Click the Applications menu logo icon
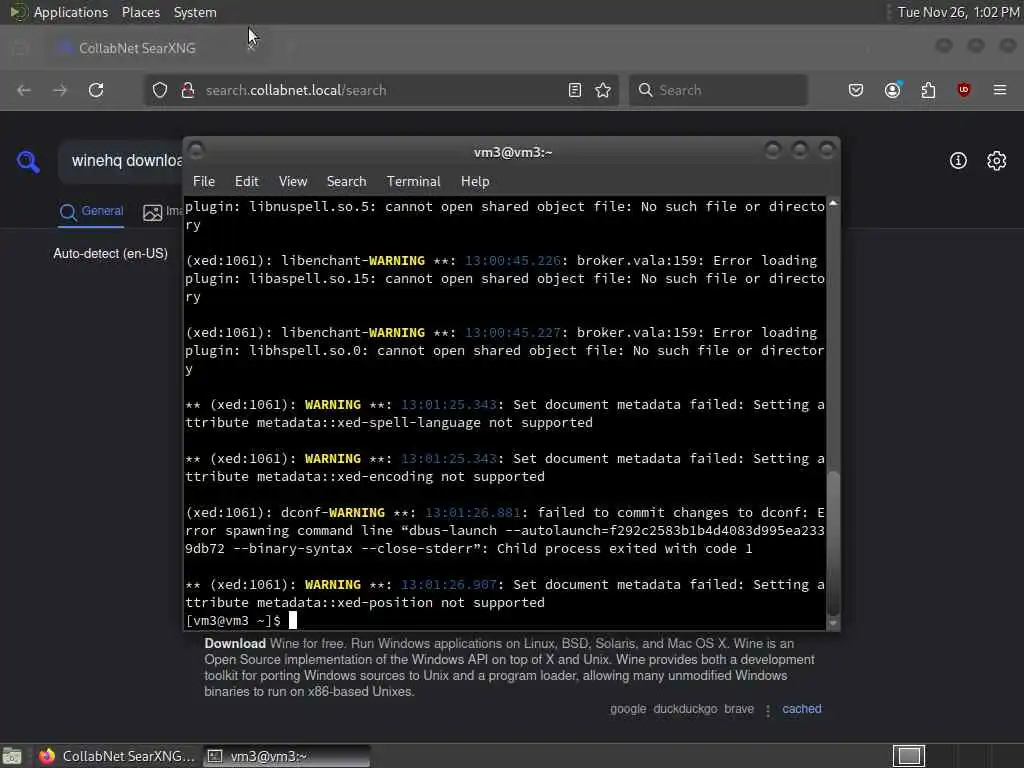Screen dimensions: 1024x768 (x=18, y=12)
